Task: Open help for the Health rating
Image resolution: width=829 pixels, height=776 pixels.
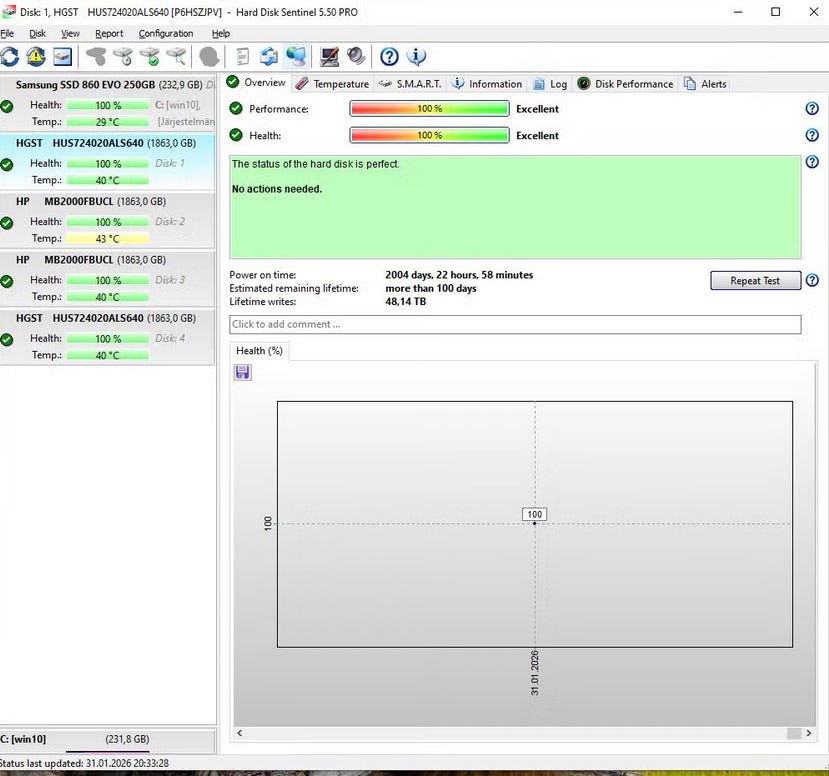Action: click(x=811, y=136)
